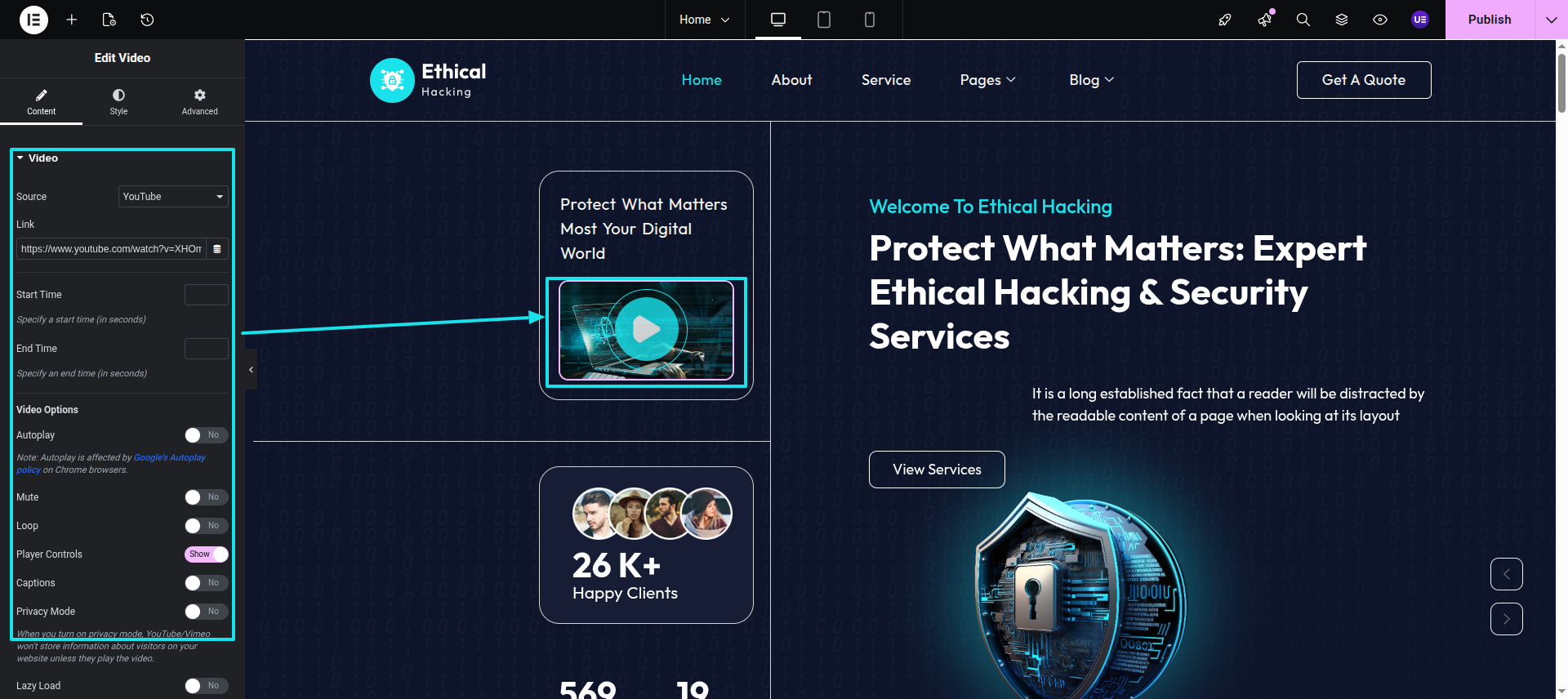Viewport: 1568px width, 699px height.
Task: Click the Elementor logo menu icon
Action: click(33, 20)
